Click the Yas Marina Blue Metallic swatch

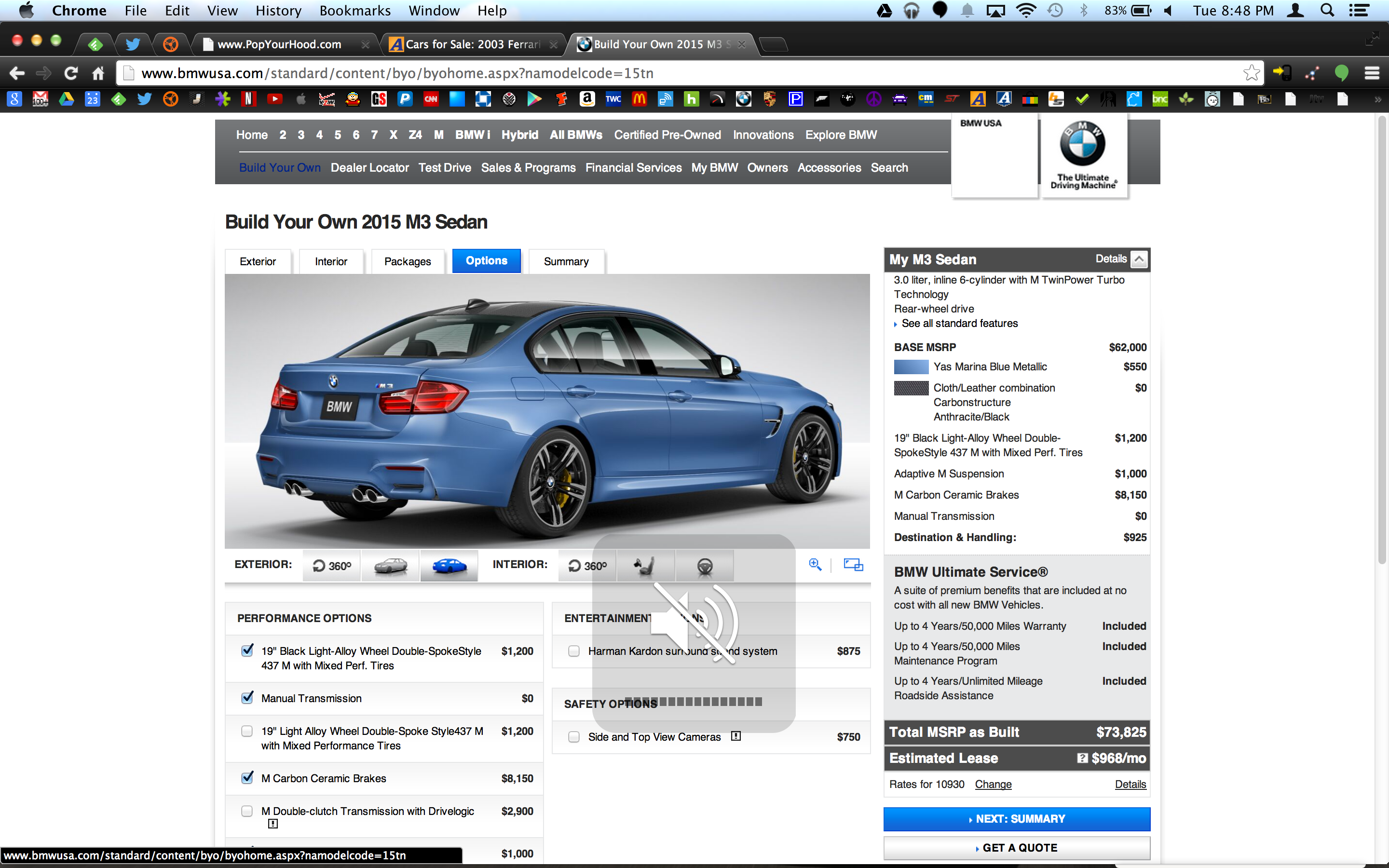911,366
